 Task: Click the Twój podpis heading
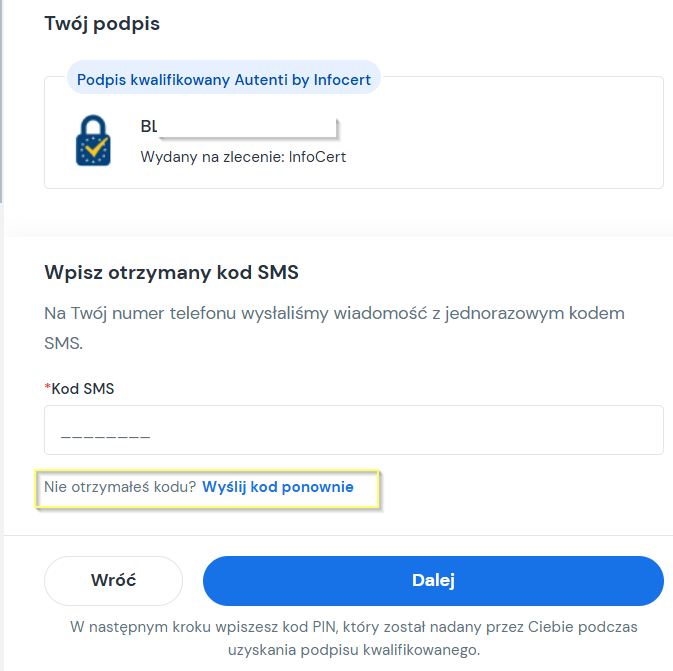click(102, 23)
